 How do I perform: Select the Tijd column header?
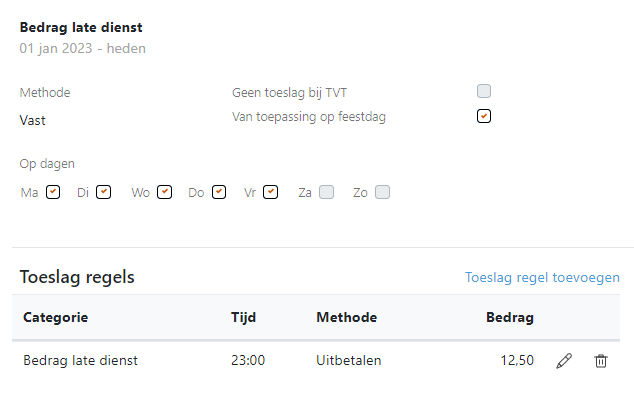click(243, 317)
